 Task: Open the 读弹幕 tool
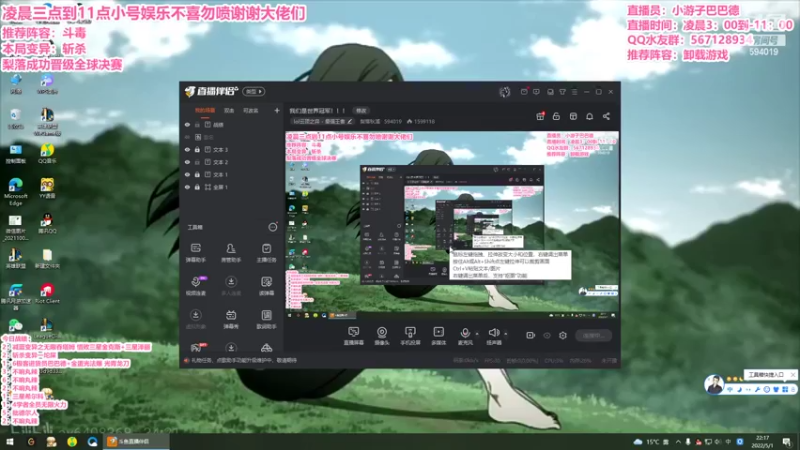click(266, 286)
